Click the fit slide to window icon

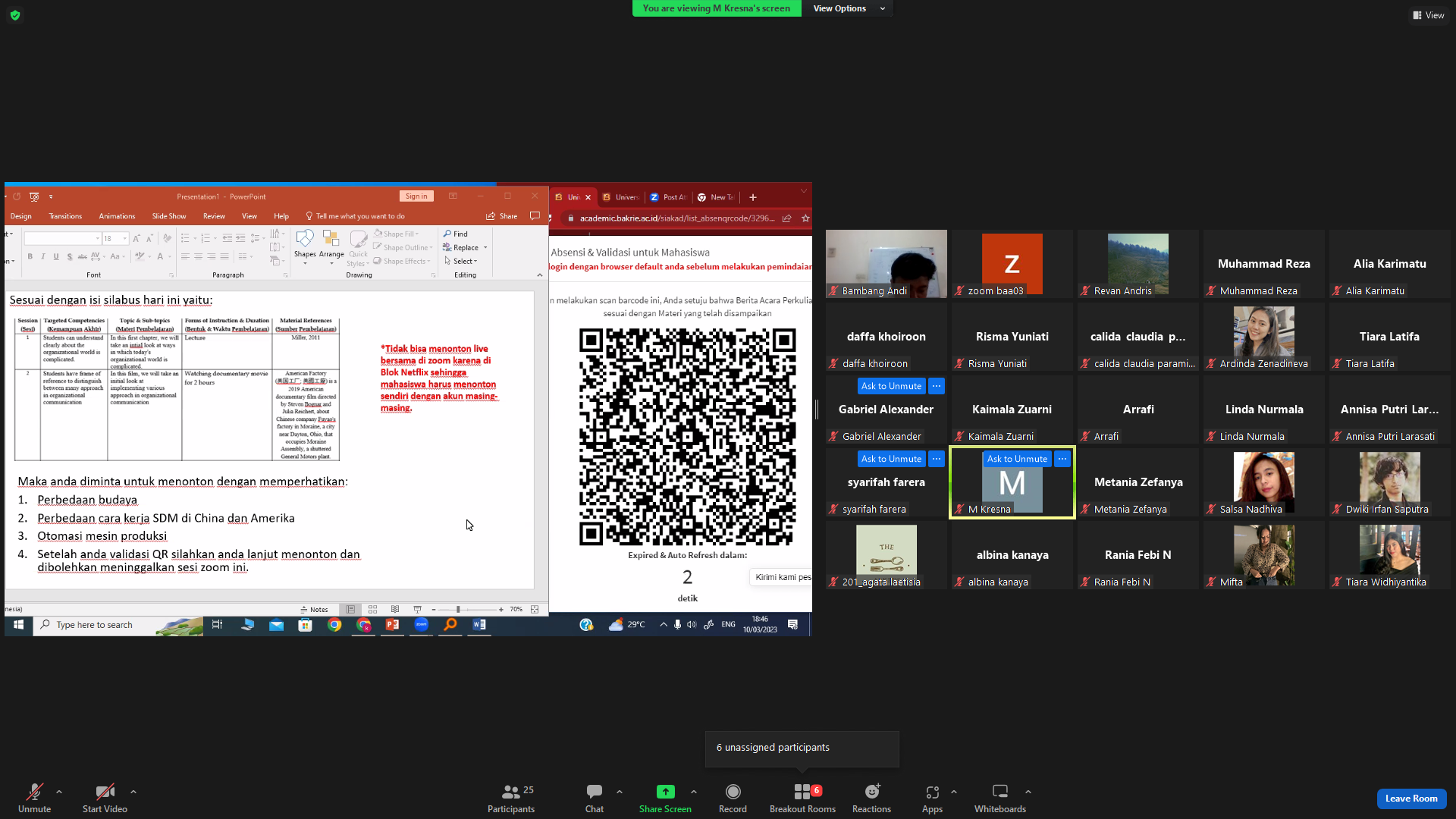click(535, 610)
